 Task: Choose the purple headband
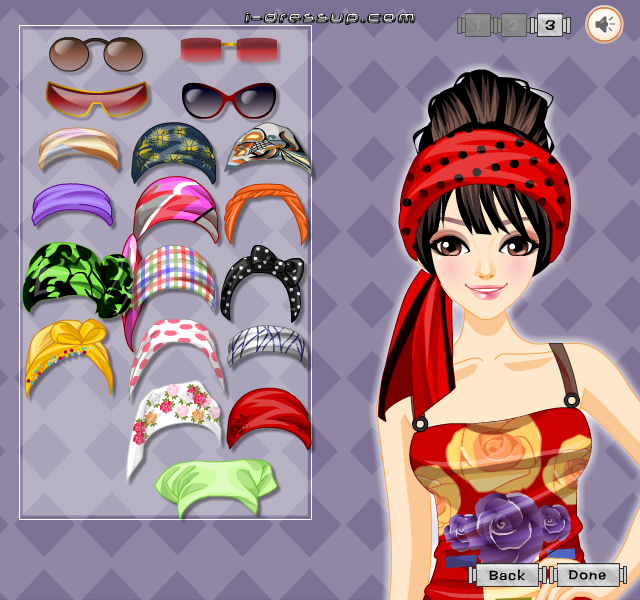(x=72, y=204)
